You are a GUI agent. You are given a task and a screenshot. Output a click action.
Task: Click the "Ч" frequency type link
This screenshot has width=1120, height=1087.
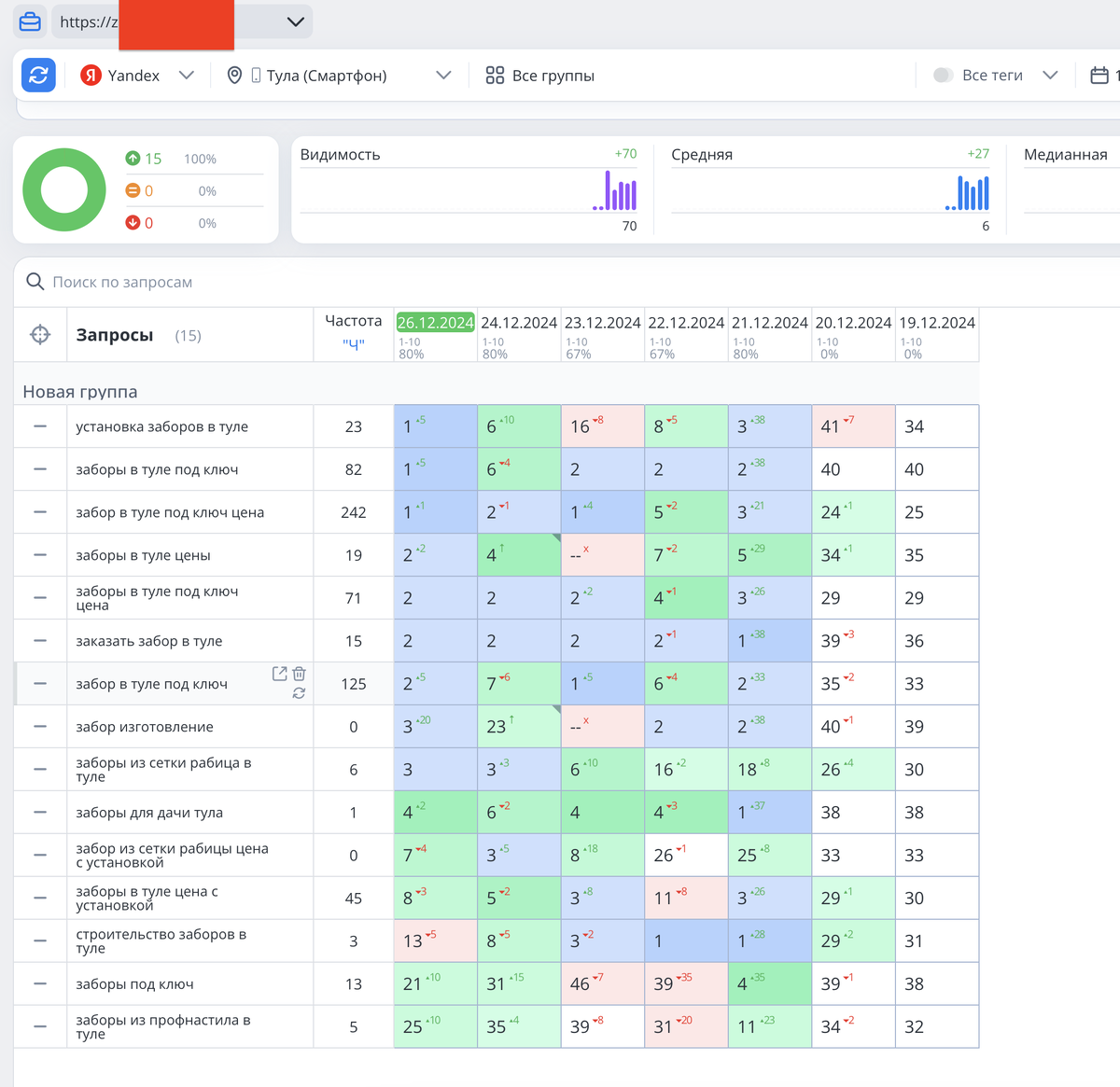354,344
